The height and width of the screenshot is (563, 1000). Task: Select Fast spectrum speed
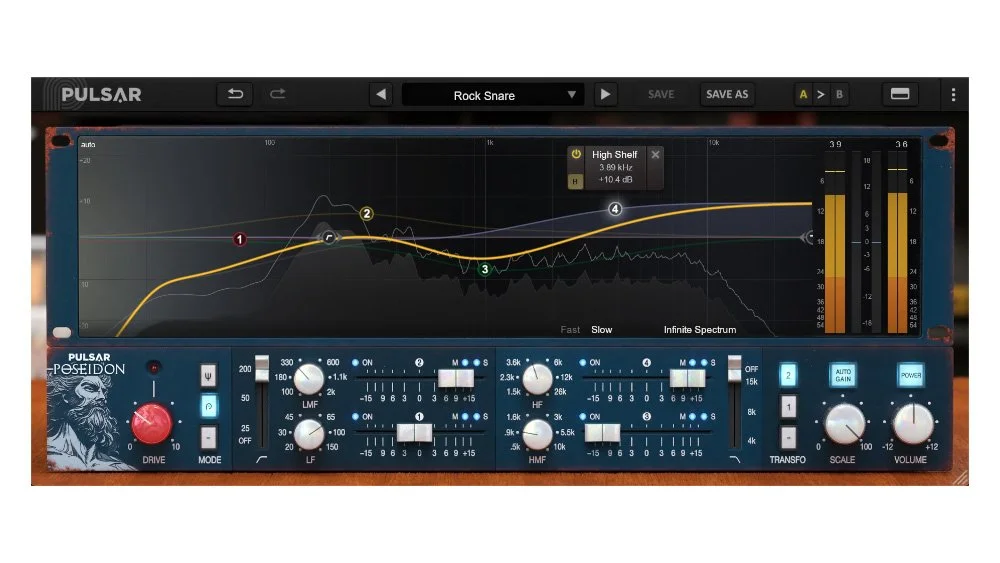pyautogui.click(x=570, y=330)
